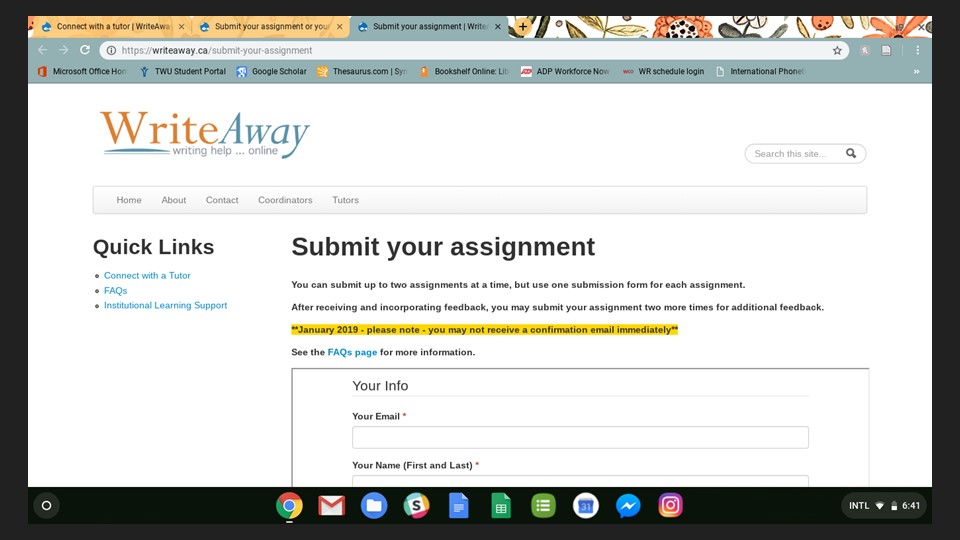Reload the current page
Image resolution: width=960 pixels, height=540 pixels.
point(85,50)
